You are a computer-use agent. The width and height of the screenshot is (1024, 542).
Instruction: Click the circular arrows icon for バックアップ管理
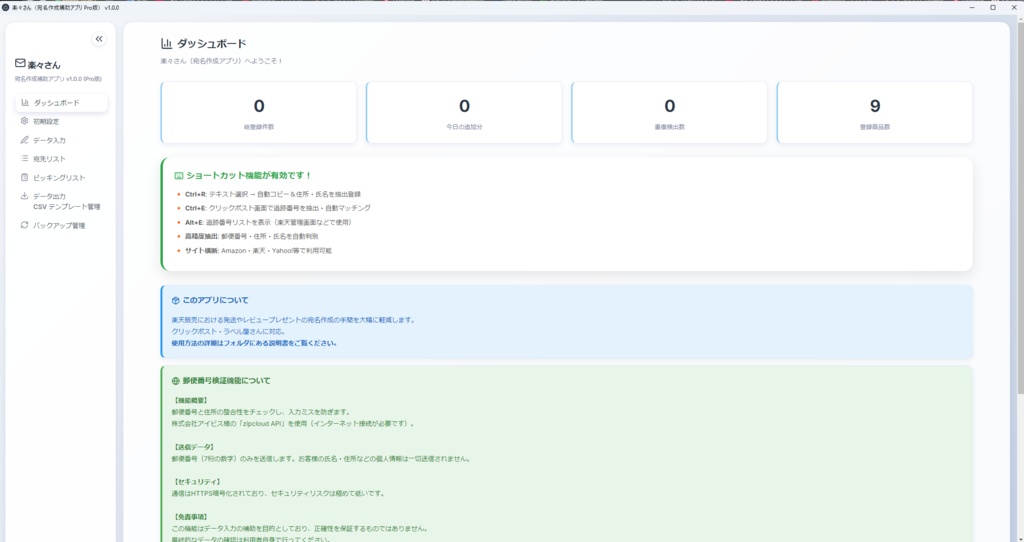[x=24, y=225]
